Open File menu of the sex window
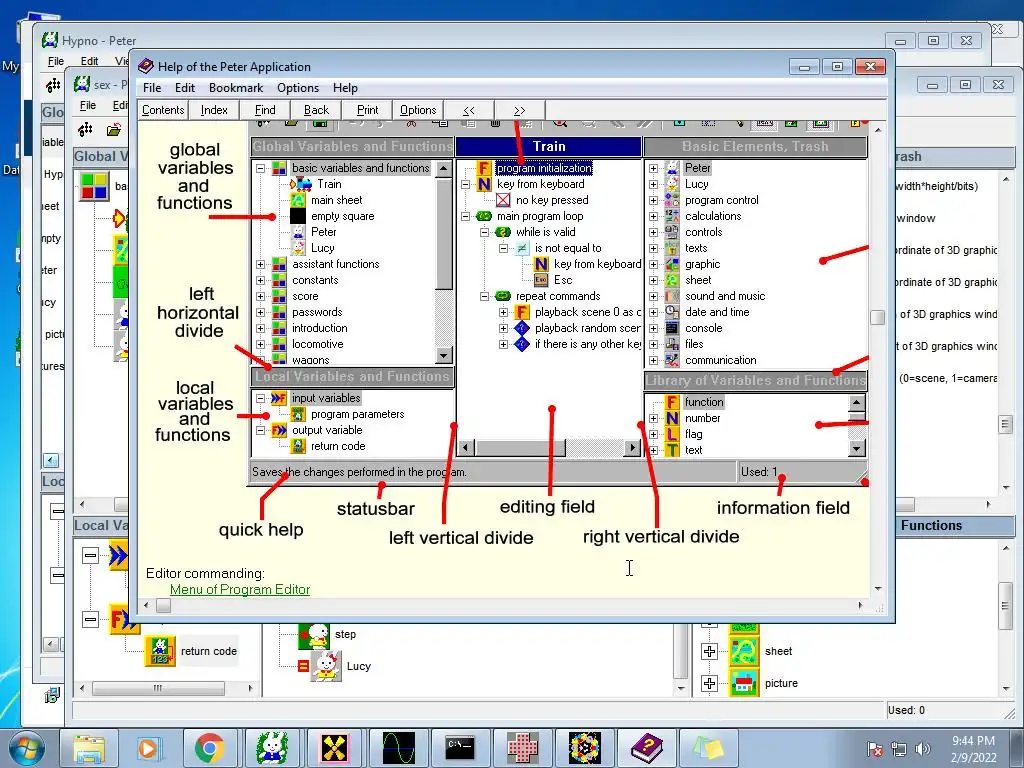This screenshot has width=1024, height=768. [88, 105]
